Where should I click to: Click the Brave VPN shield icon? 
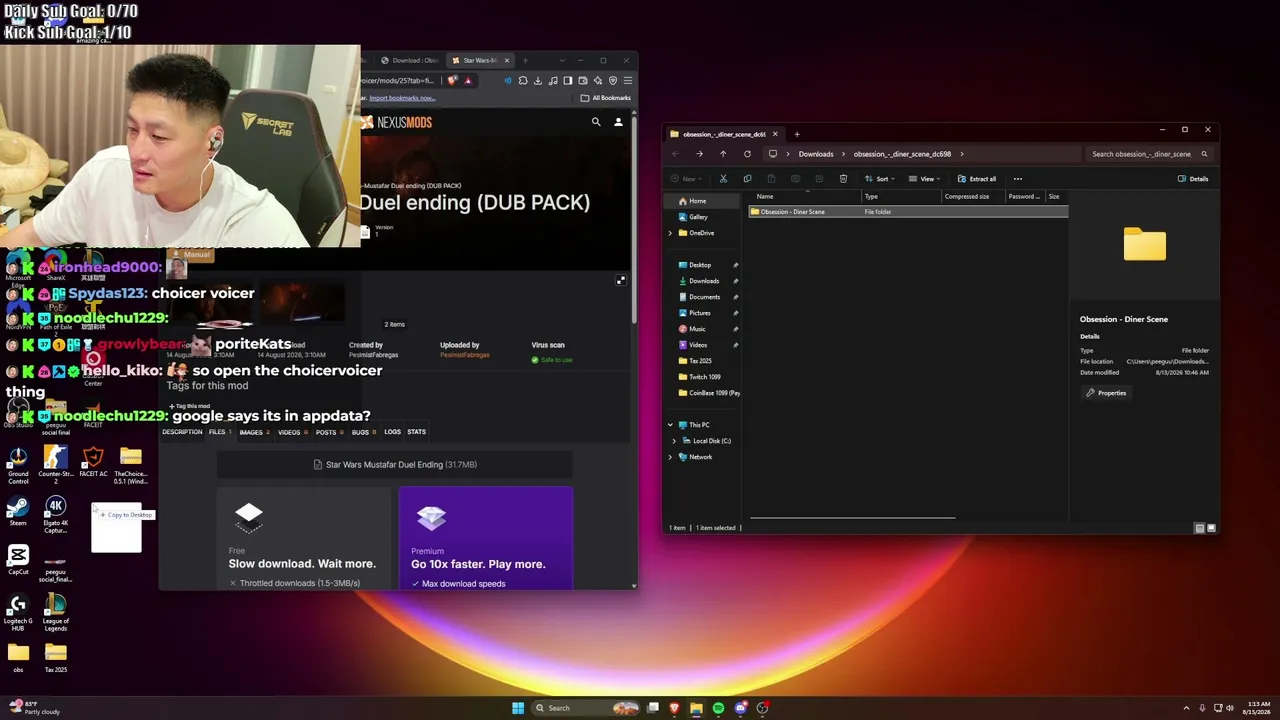(x=613, y=81)
